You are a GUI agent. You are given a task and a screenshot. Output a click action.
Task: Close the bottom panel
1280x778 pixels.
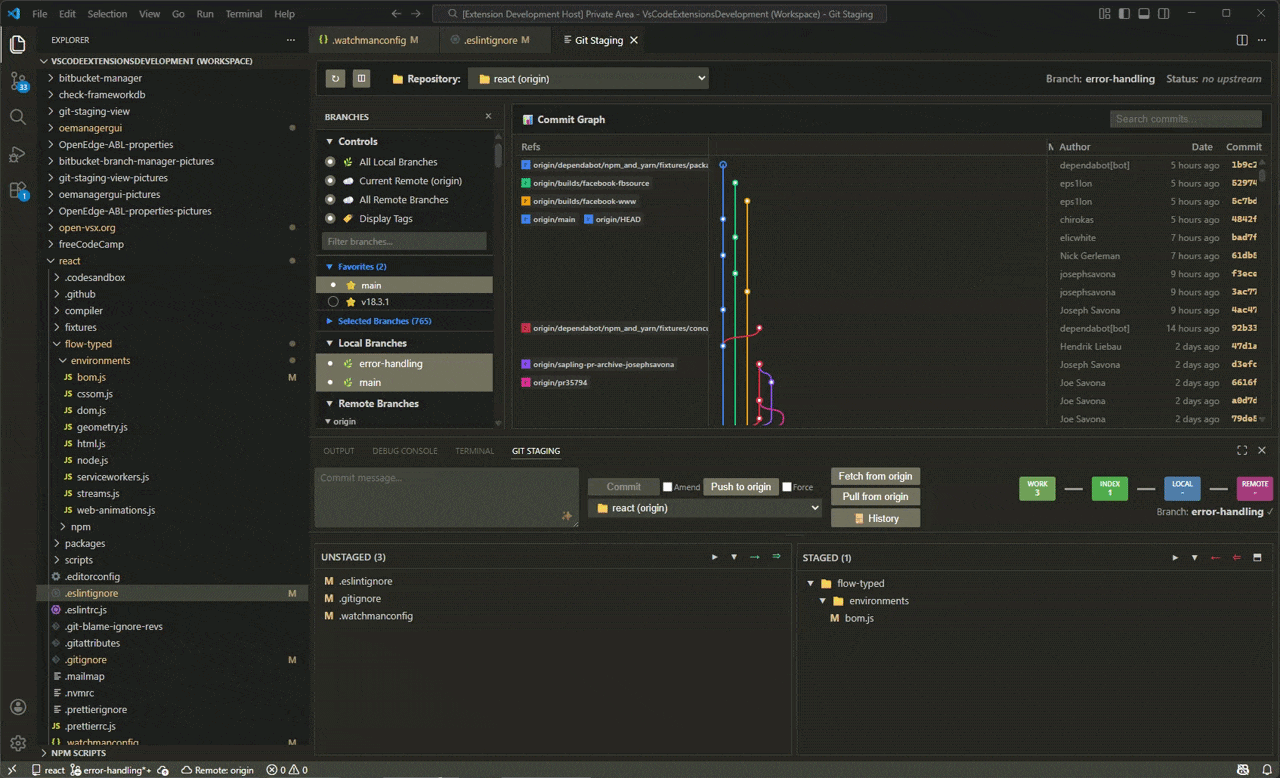coord(1262,451)
